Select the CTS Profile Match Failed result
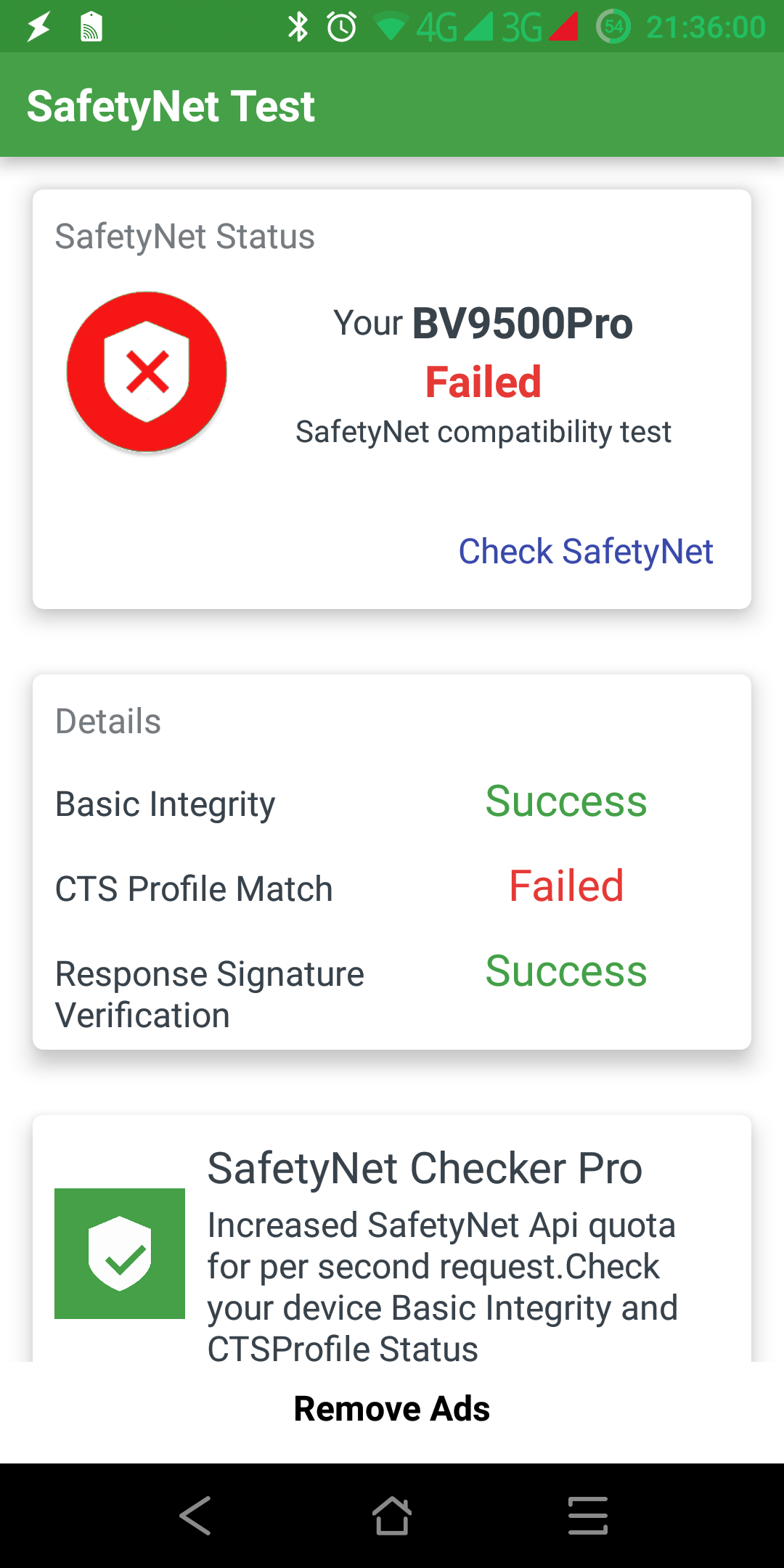The width and height of the screenshot is (784, 1568). pyautogui.click(x=566, y=886)
